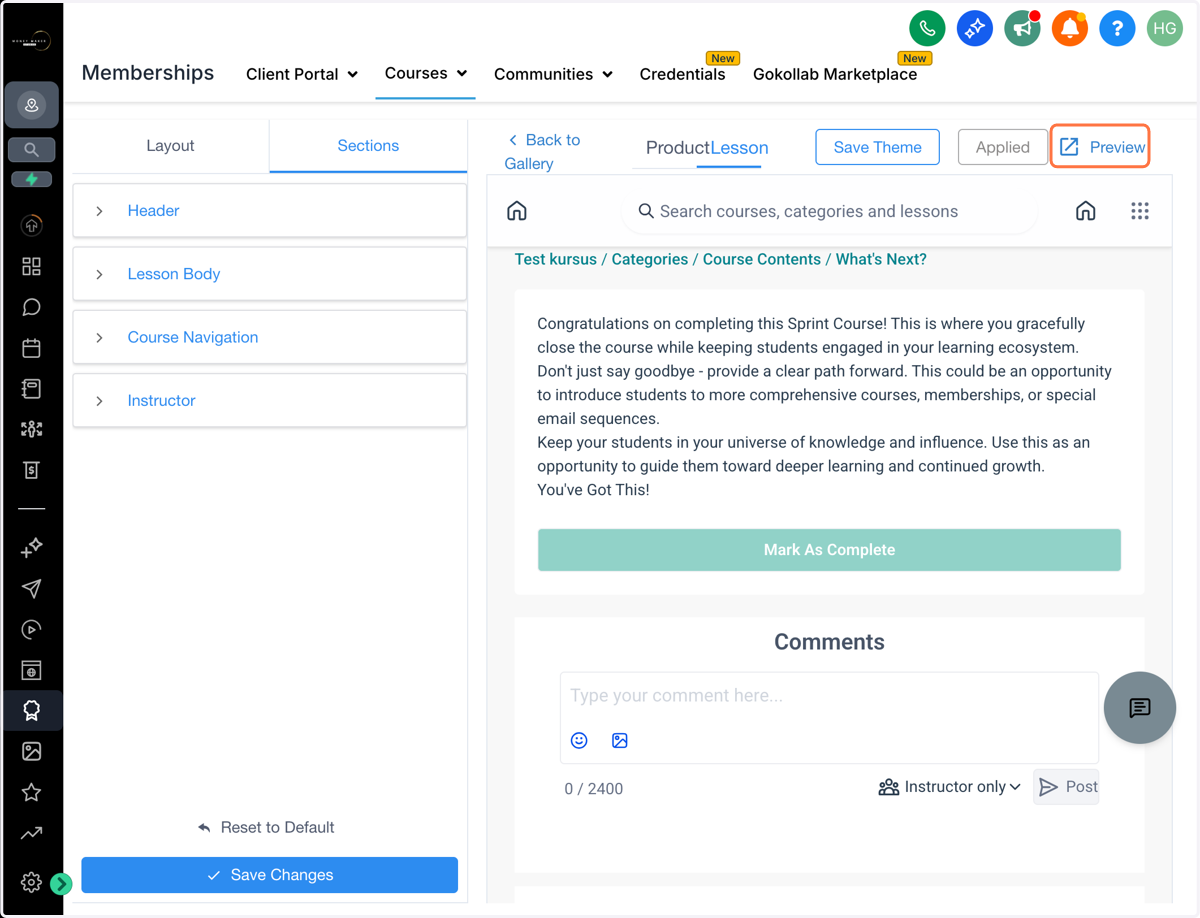The height and width of the screenshot is (918, 1200).
Task: Click home icon right of search bar
Action: click(1086, 211)
